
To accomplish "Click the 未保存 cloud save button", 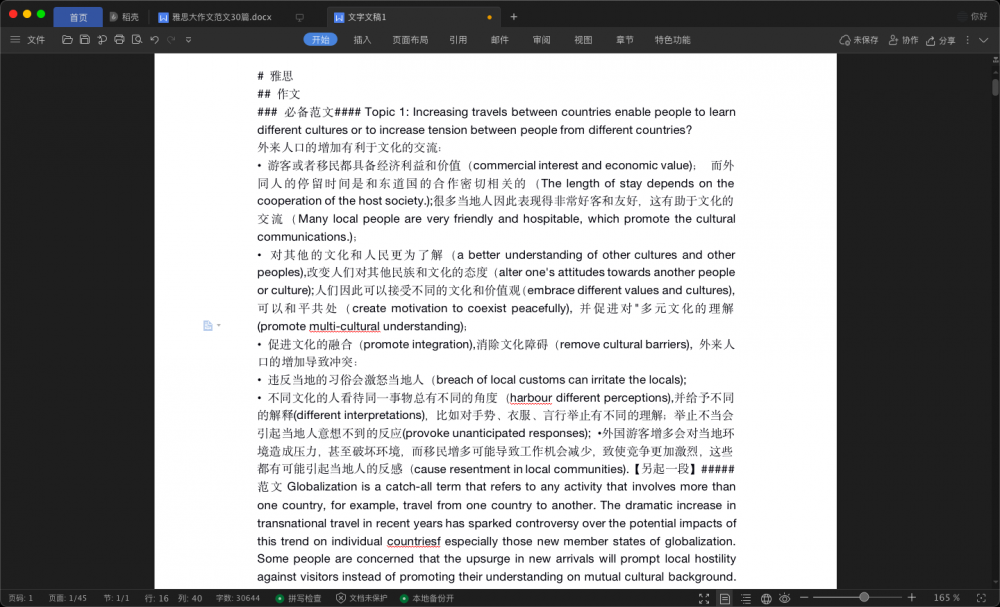I will [858, 40].
